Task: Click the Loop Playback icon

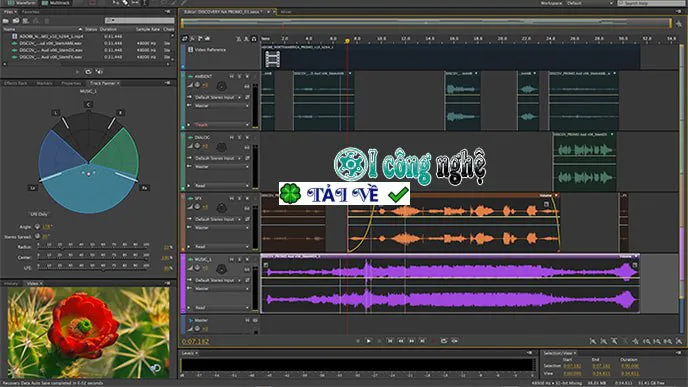Action: pos(444,340)
